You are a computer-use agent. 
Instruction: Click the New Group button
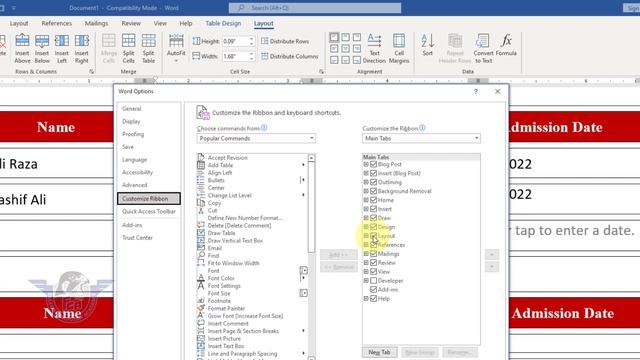pos(420,352)
